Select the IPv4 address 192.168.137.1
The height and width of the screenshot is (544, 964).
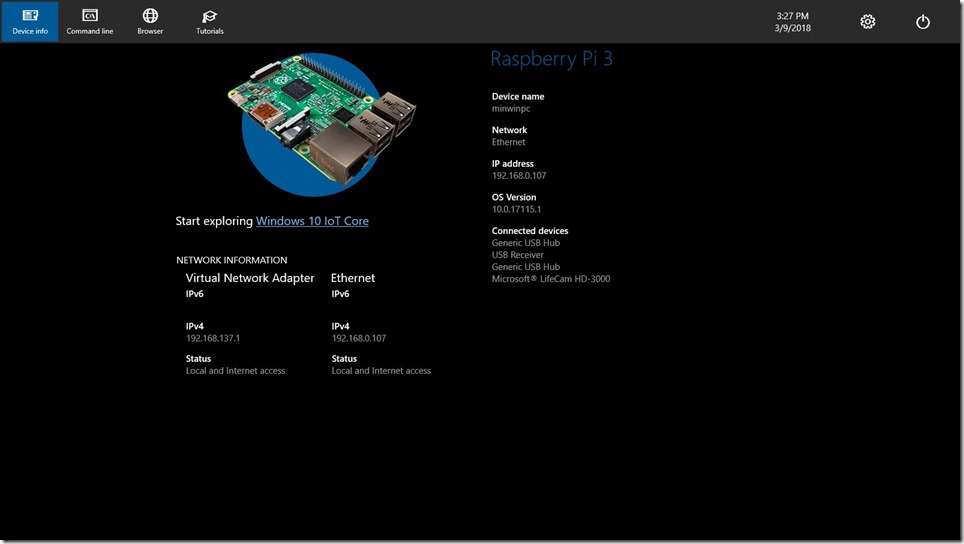tap(213, 338)
